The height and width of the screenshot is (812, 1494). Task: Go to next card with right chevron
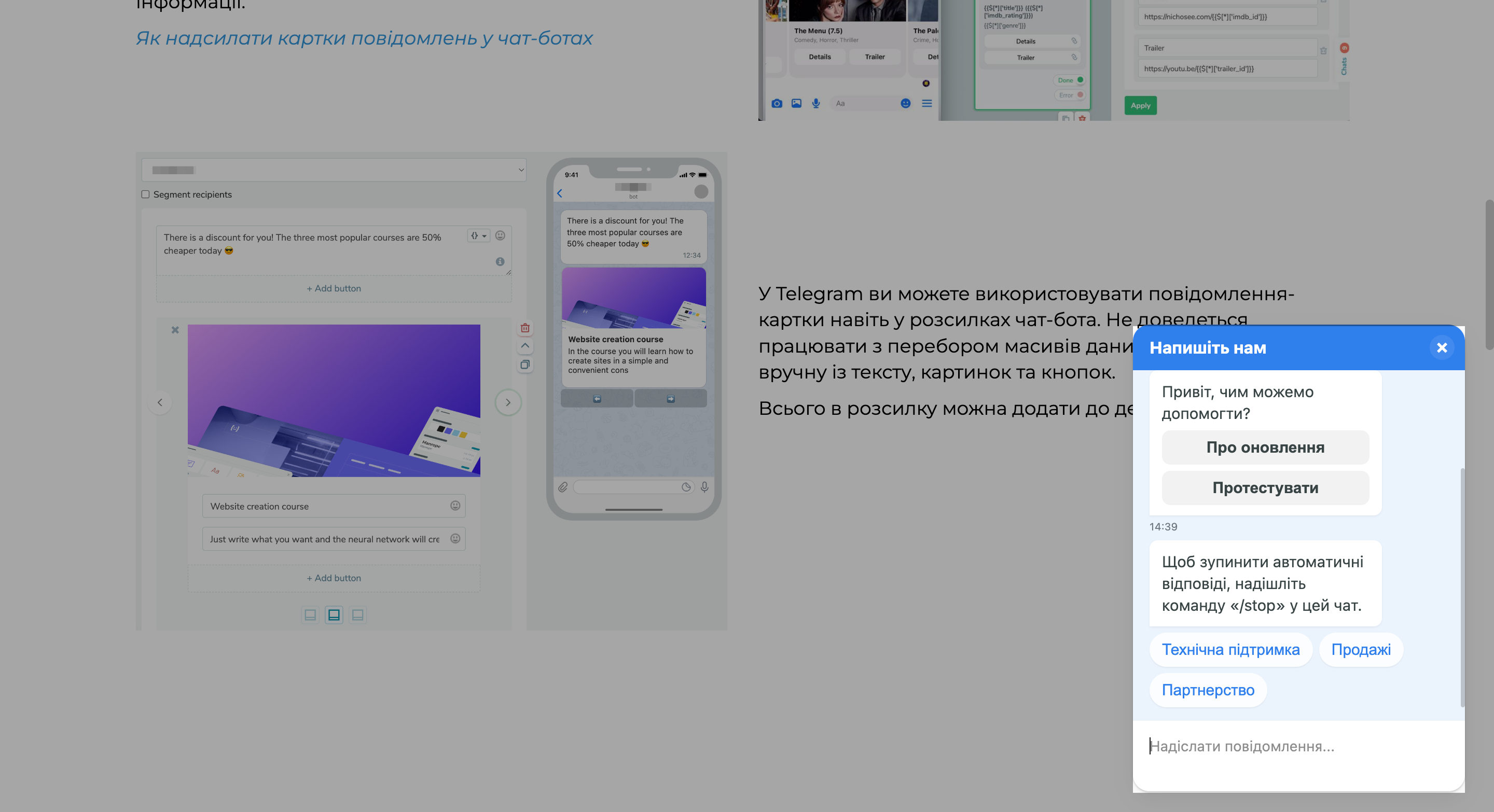[508, 402]
